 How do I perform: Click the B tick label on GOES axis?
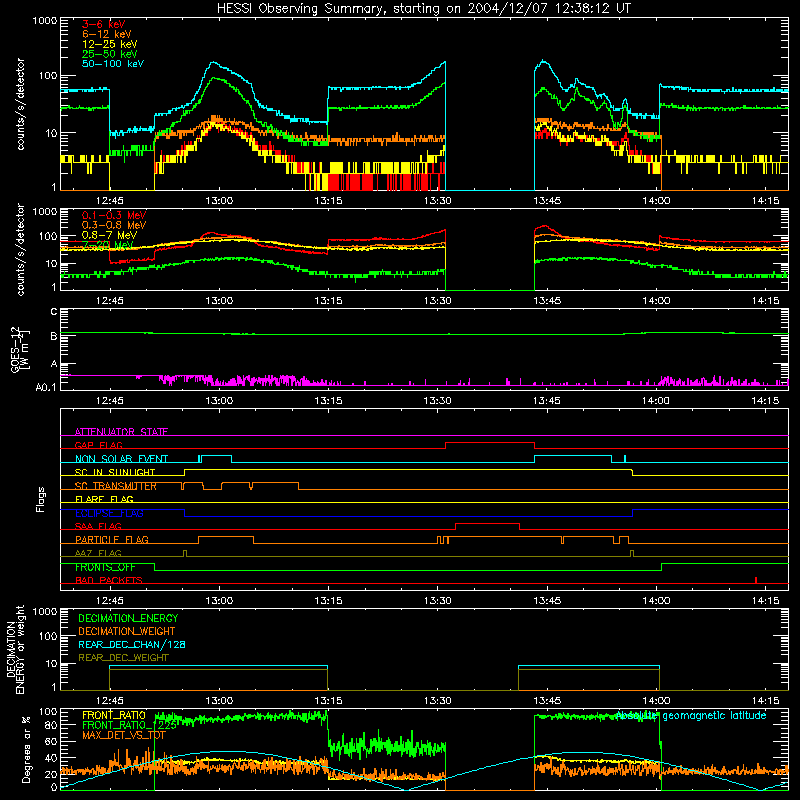(x=54, y=336)
